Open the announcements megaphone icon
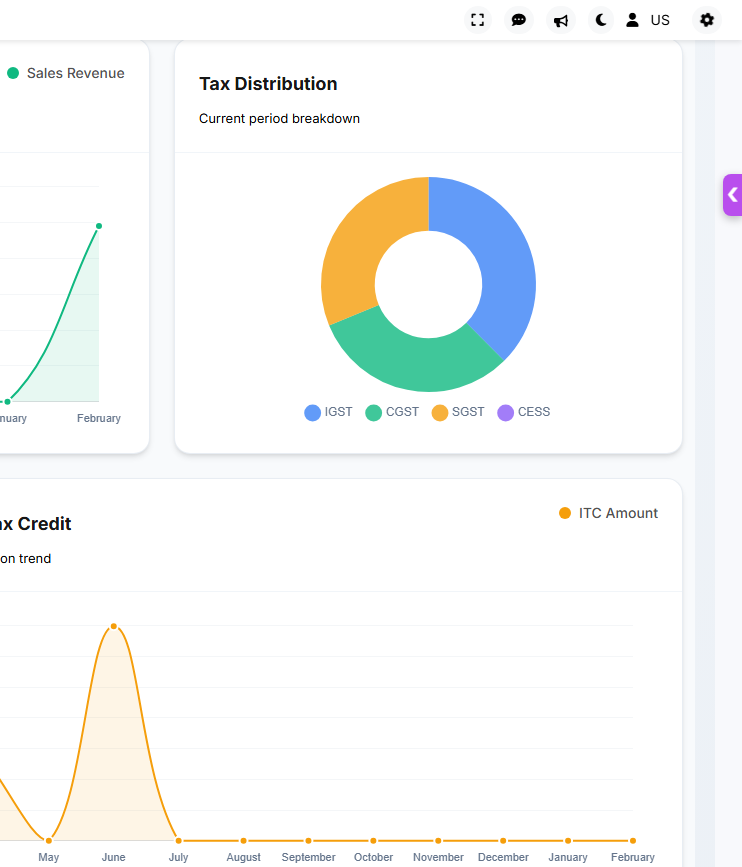742x867 pixels. 561,20
